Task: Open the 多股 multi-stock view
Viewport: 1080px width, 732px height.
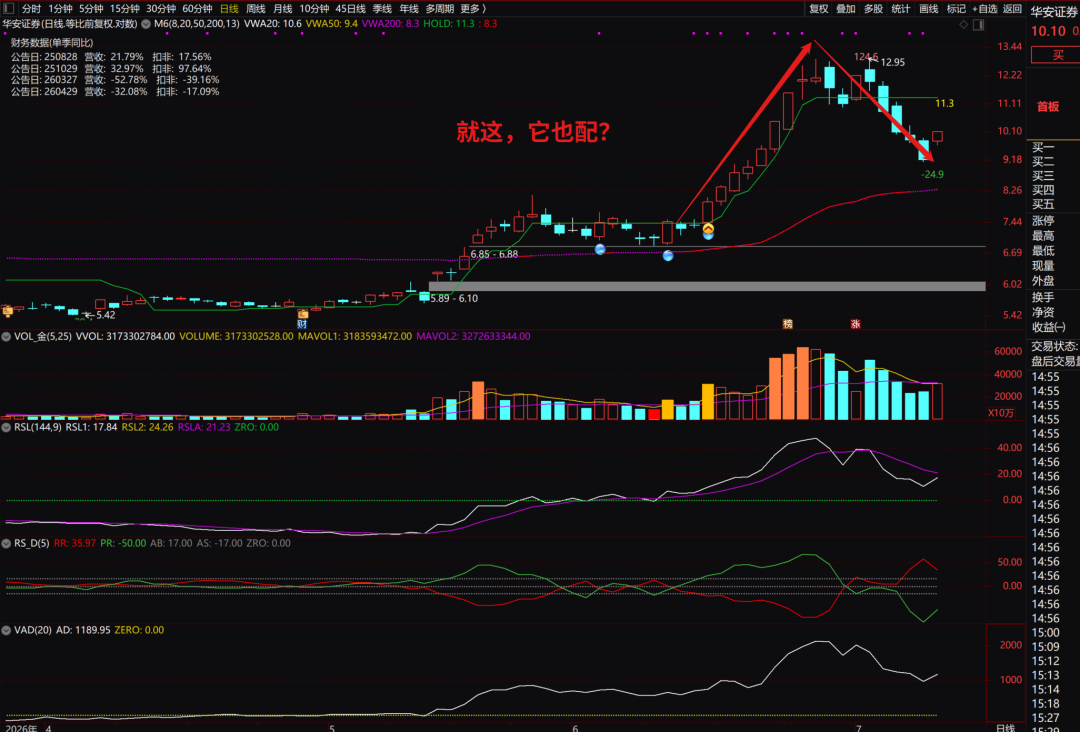Action: coord(873,9)
